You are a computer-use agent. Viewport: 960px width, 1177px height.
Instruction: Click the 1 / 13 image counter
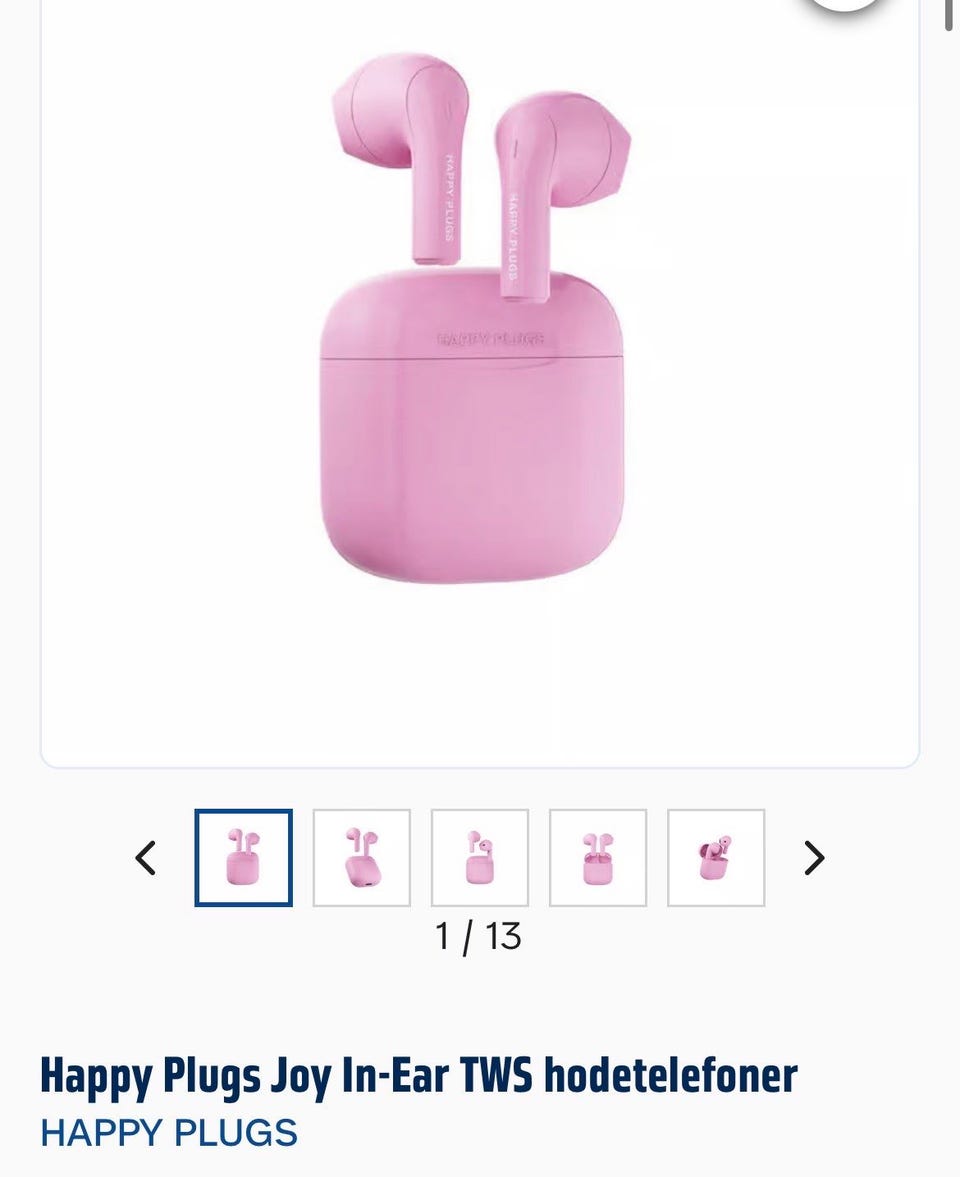(478, 937)
